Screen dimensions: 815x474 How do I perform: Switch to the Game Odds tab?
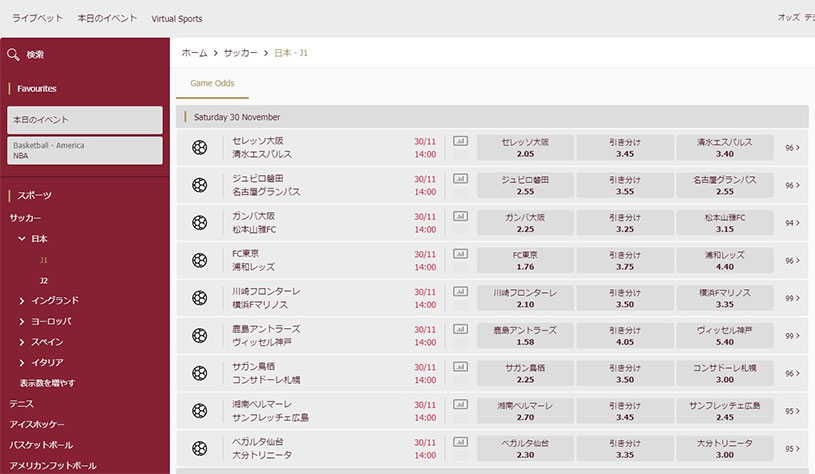tap(212, 83)
